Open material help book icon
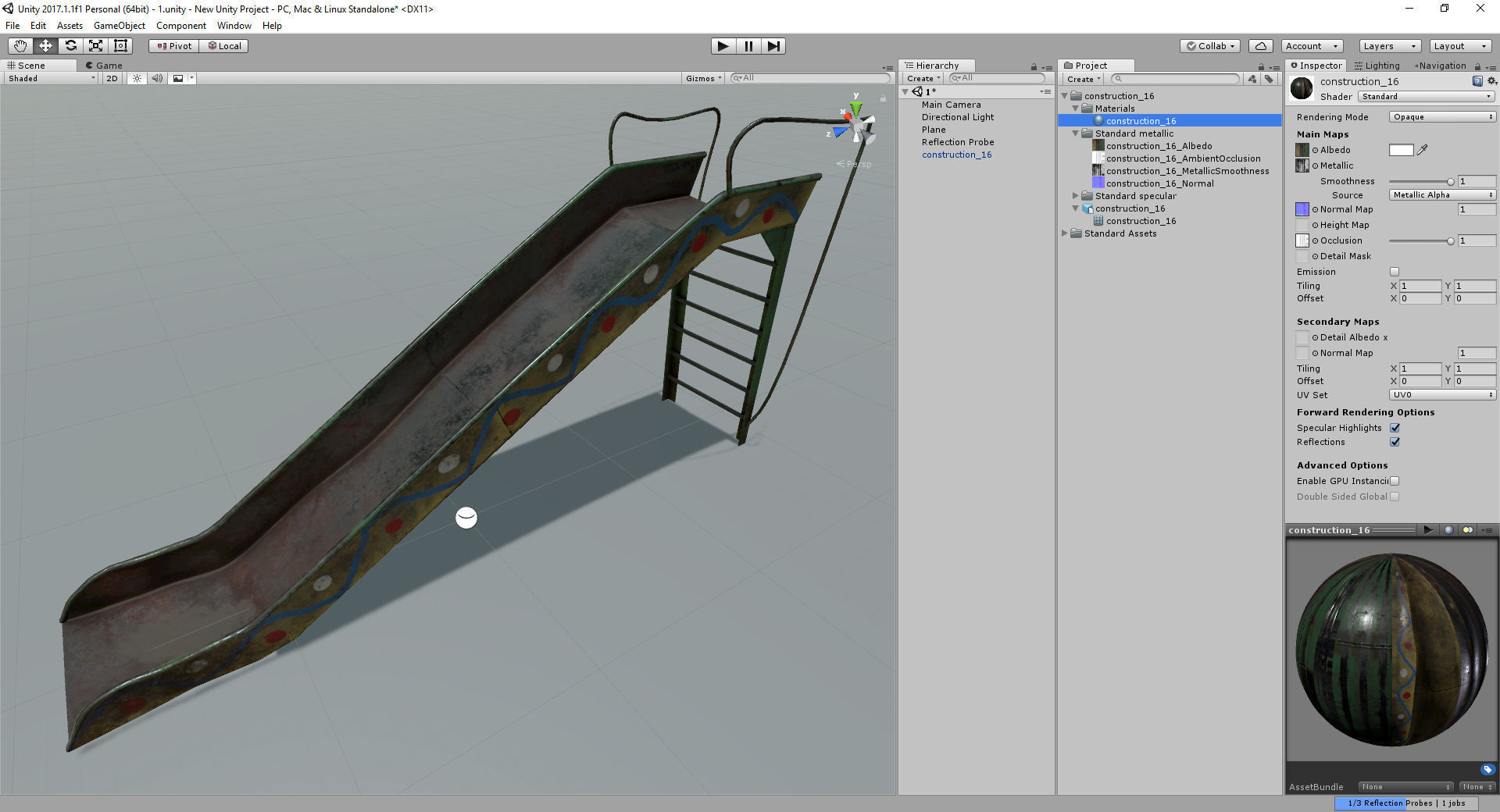 [x=1477, y=81]
